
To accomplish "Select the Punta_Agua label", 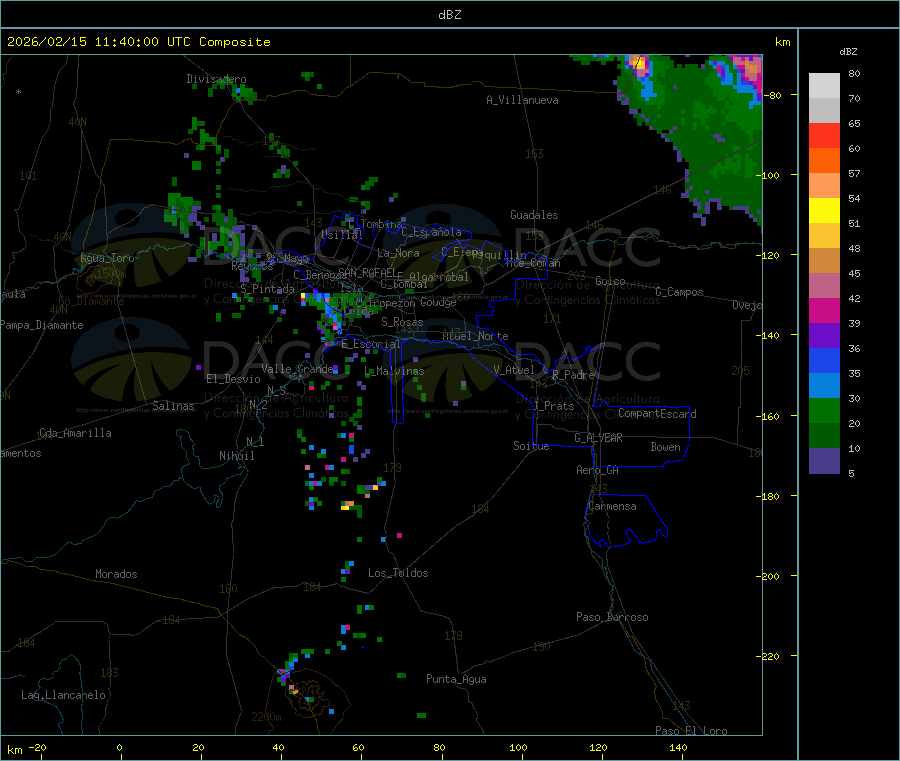I will pos(456,679).
